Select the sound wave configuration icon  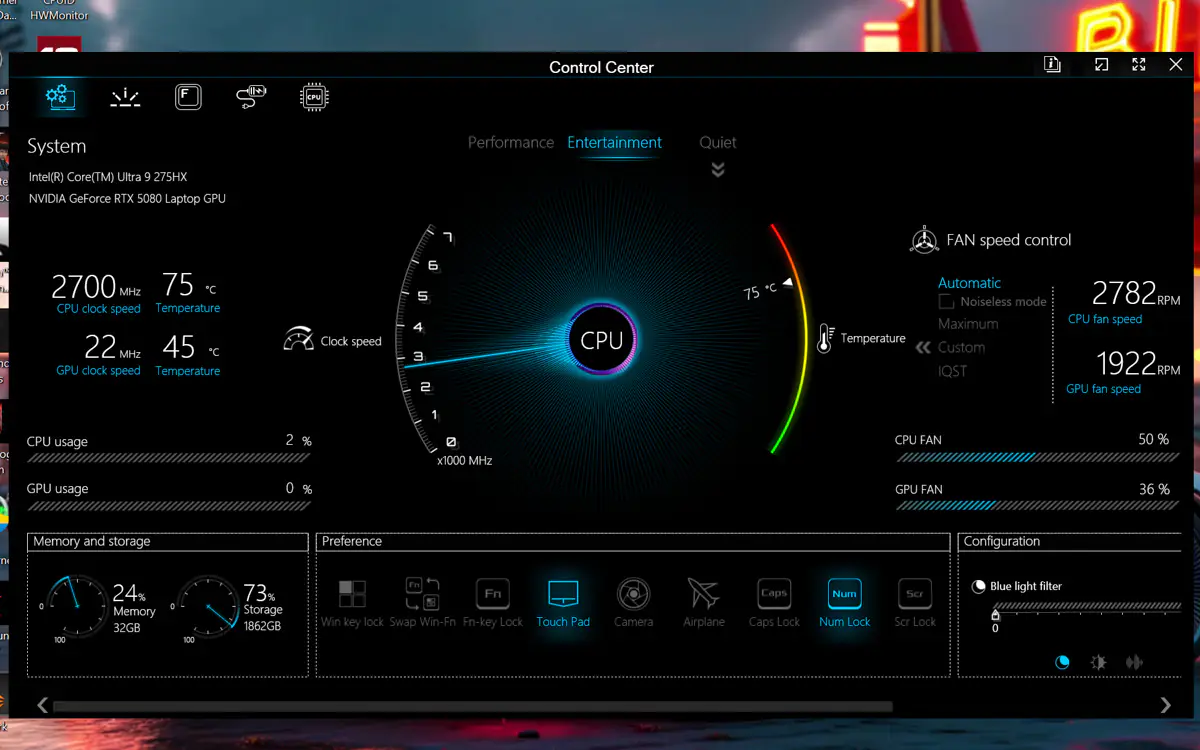point(1134,662)
